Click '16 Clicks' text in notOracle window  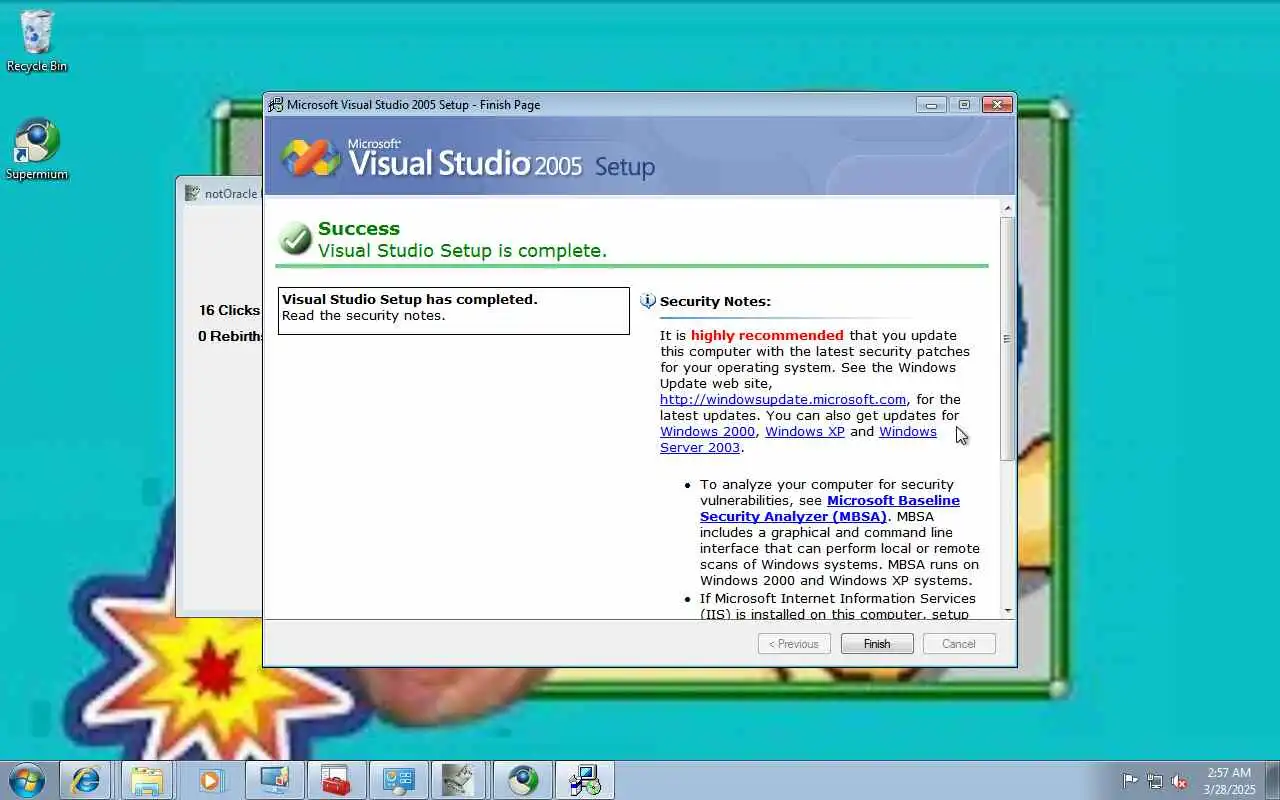(229, 310)
